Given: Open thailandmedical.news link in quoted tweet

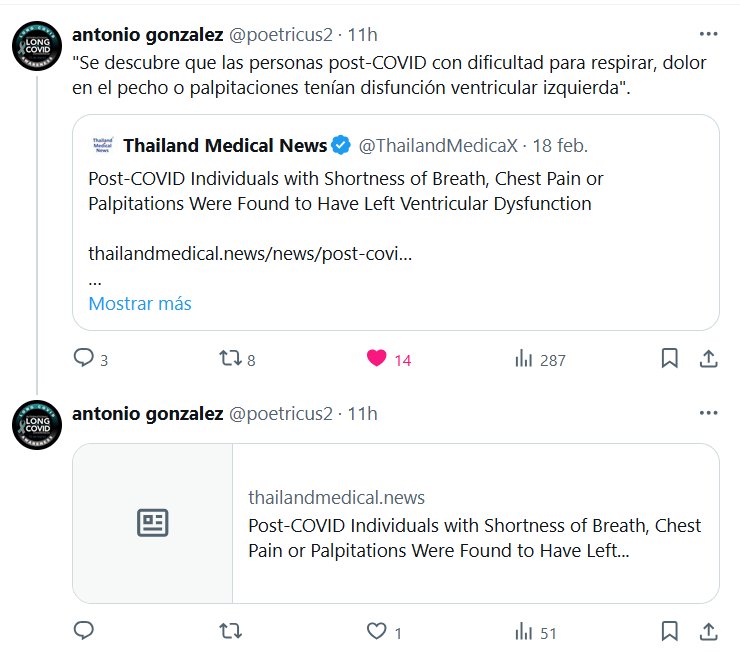Looking at the screenshot, I should pos(250,253).
